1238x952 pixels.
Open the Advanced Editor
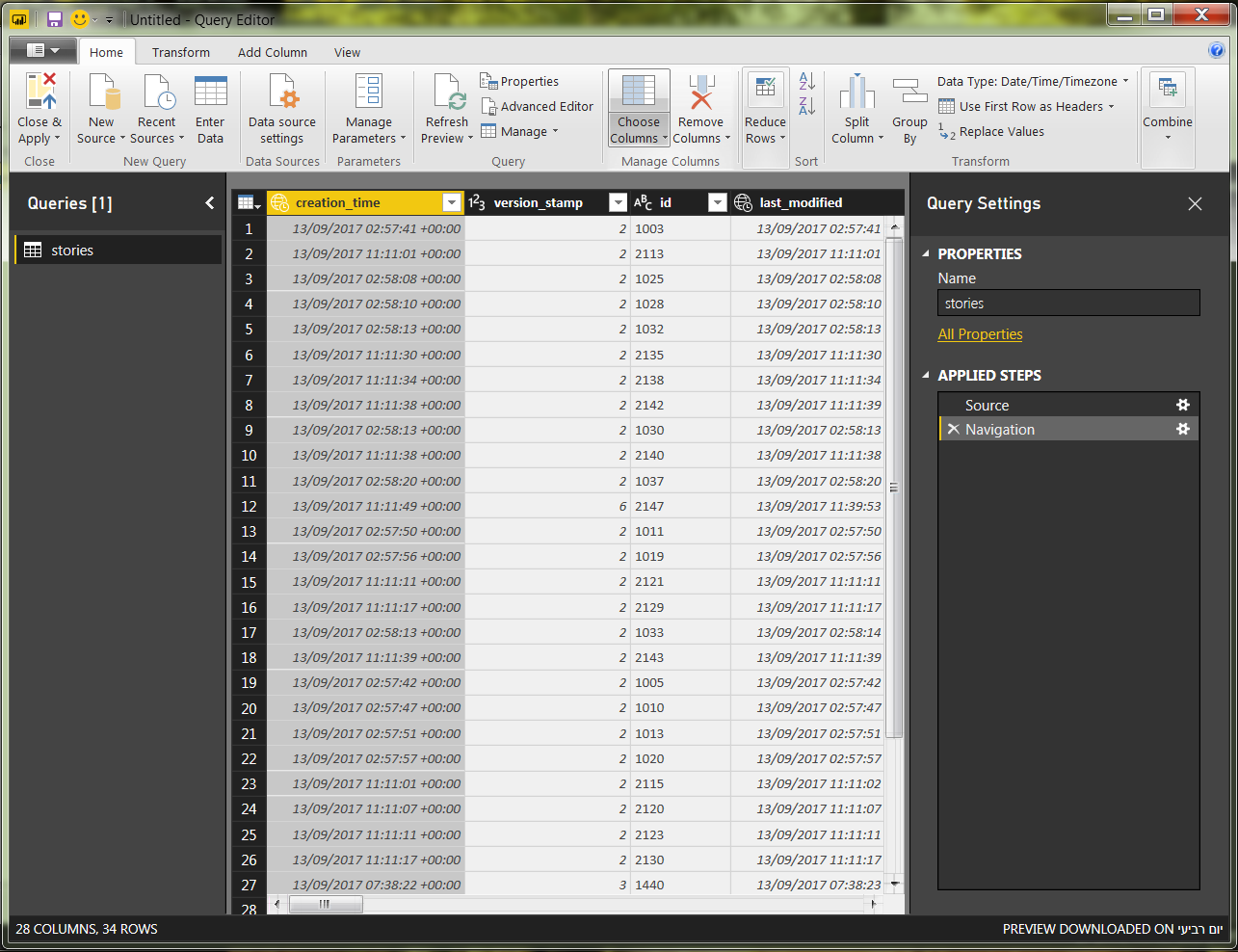(x=537, y=107)
